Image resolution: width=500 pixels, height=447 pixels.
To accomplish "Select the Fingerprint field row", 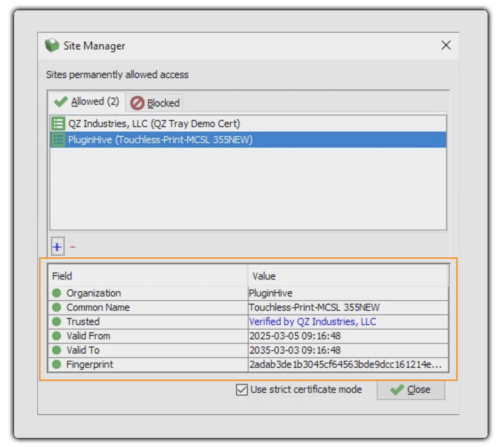I will pos(248,365).
